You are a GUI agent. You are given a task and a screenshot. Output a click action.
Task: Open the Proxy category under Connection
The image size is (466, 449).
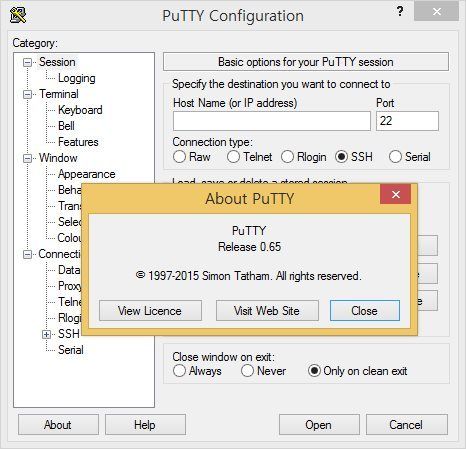click(x=69, y=286)
